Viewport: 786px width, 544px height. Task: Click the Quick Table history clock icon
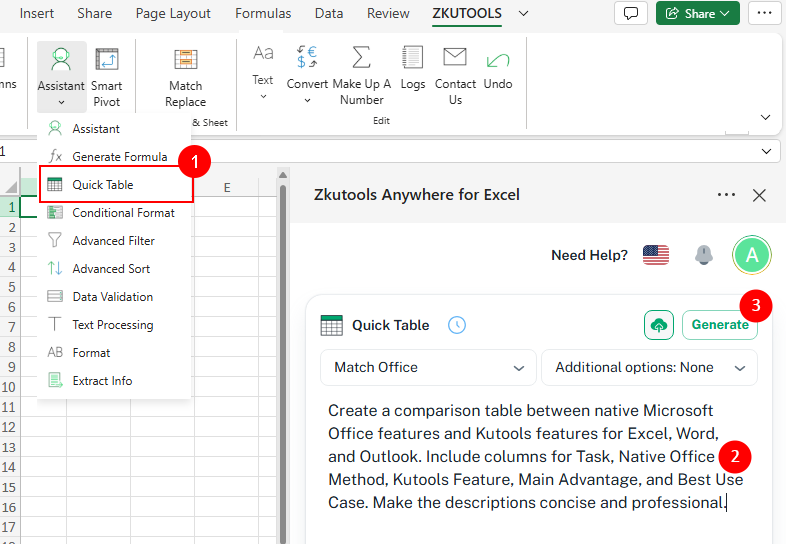[x=457, y=325]
